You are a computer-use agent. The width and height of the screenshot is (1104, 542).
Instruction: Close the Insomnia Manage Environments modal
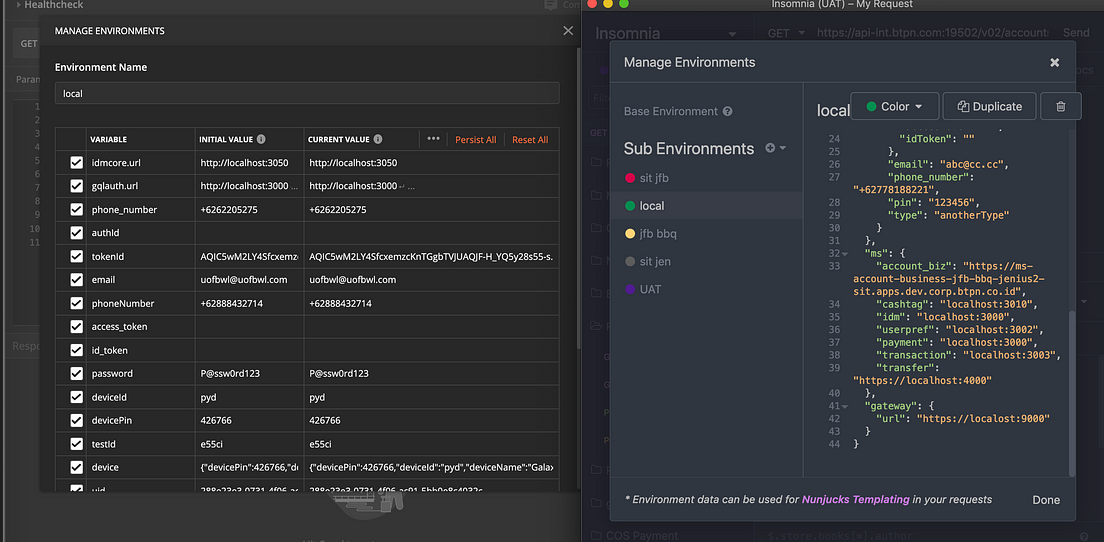pyautogui.click(x=1055, y=63)
